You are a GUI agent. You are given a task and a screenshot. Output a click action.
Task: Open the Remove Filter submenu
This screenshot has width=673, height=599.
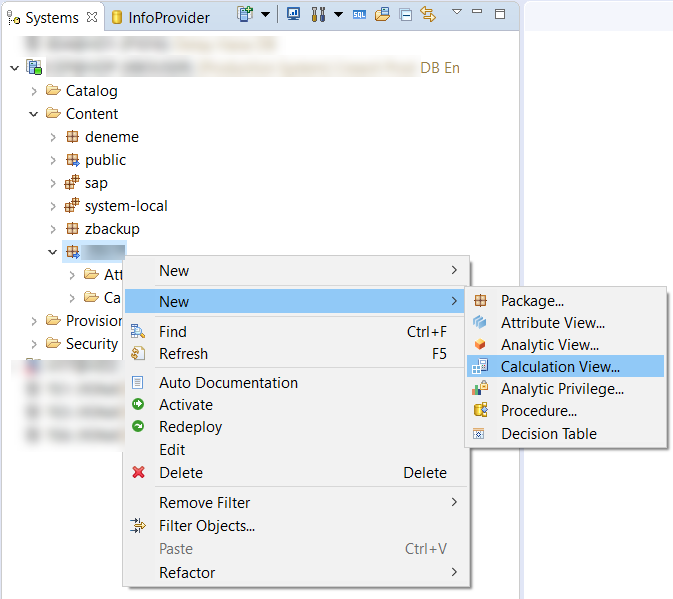point(295,502)
